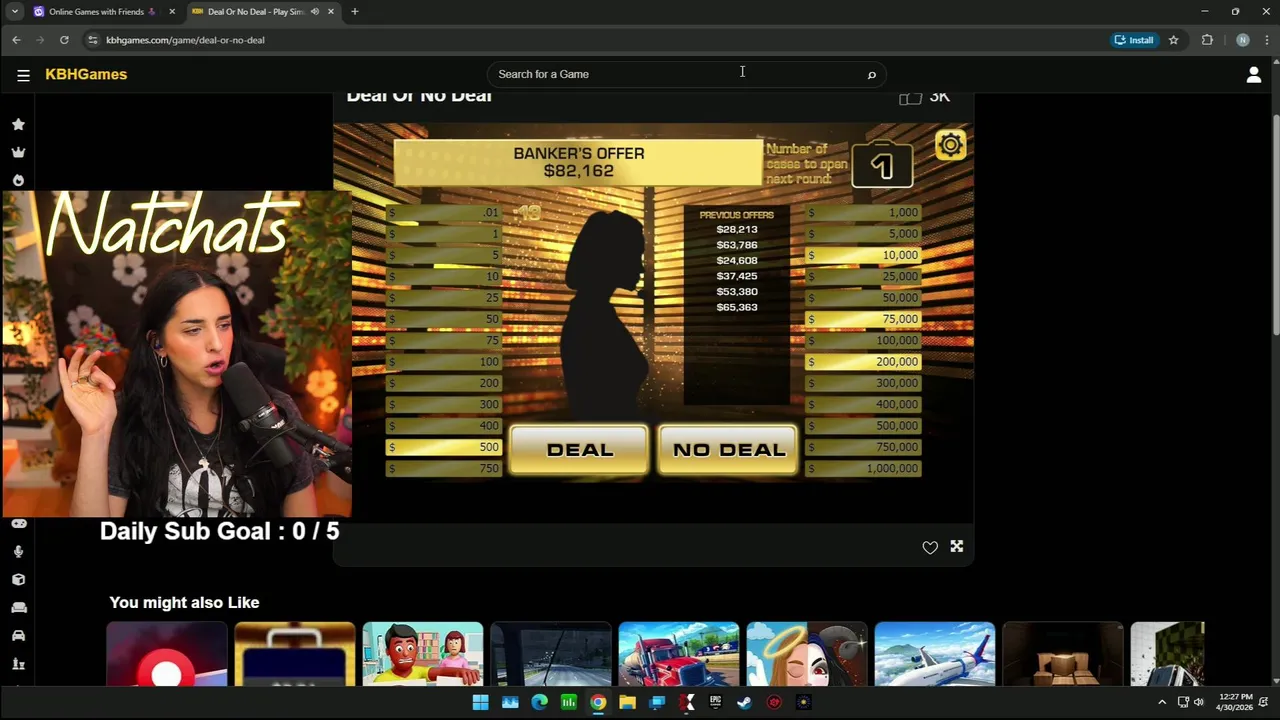
Task: Click the star favorites sidebar icon
Action: [18, 124]
